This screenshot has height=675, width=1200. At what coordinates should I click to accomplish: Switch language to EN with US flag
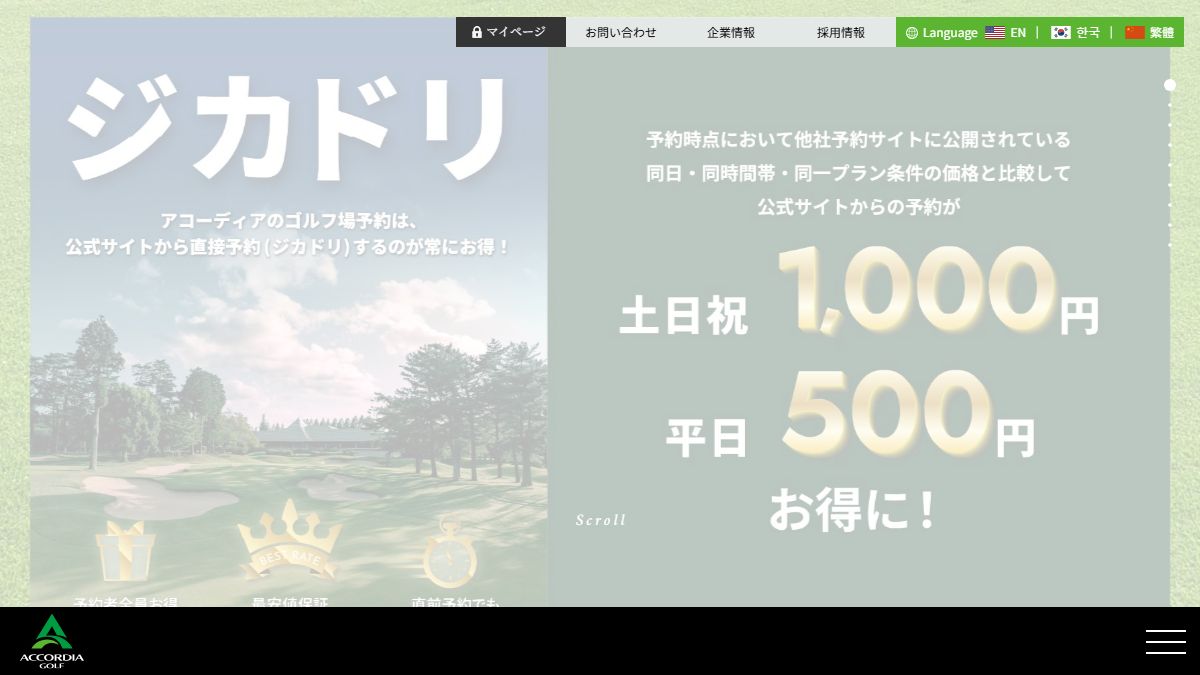1006,33
